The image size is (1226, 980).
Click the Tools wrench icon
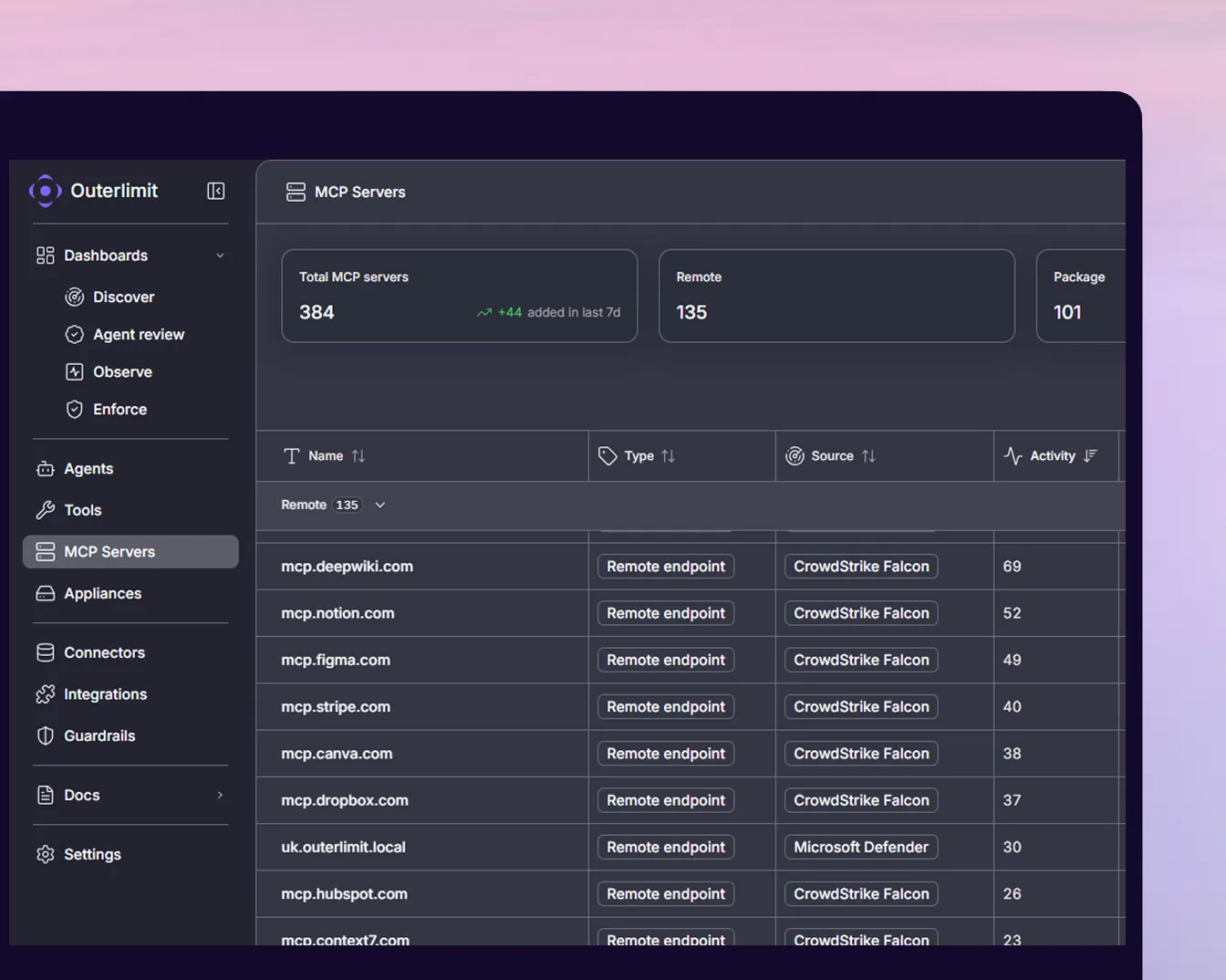[46, 510]
